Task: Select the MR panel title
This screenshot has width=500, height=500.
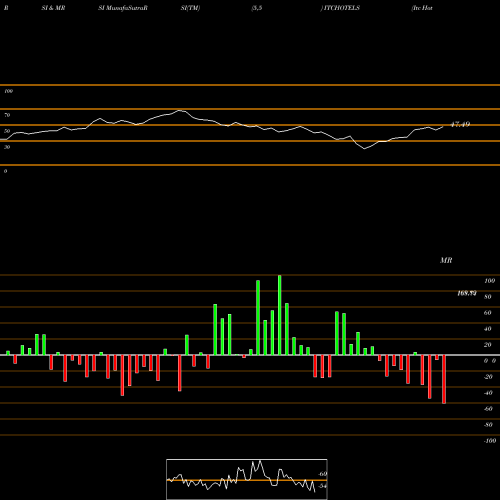Action: pyautogui.click(x=446, y=260)
